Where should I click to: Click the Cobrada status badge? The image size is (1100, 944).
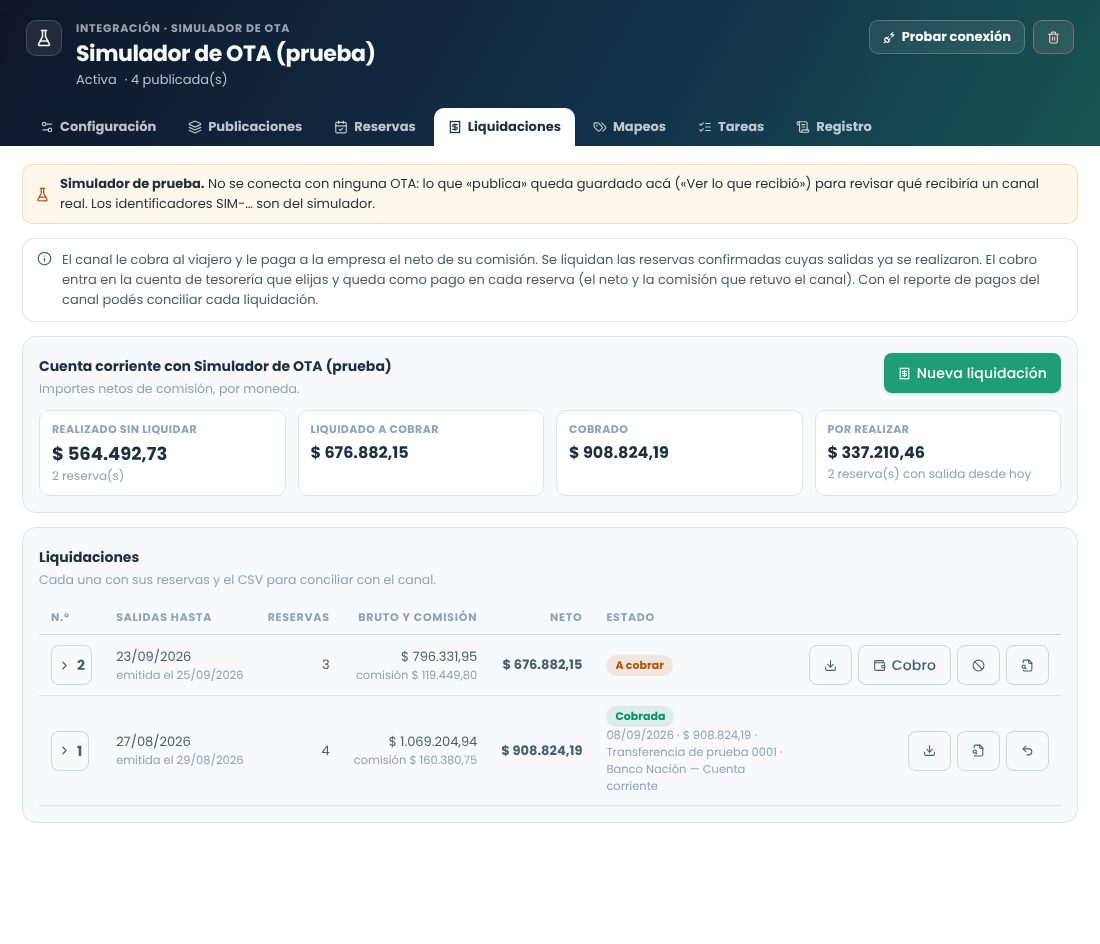coord(640,716)
